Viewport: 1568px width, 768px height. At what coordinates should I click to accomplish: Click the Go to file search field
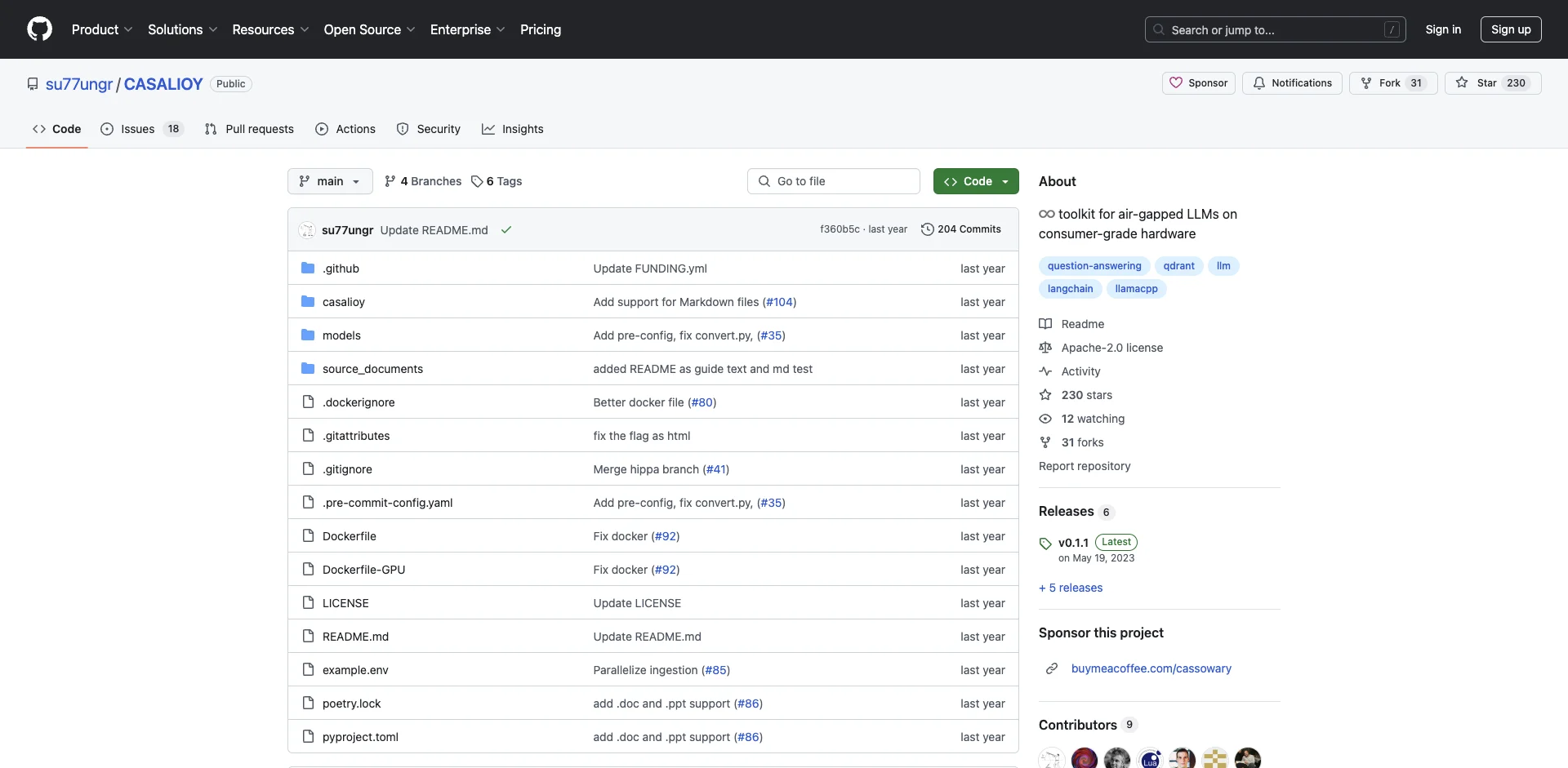pyautogui.click(x=834, y=181)
